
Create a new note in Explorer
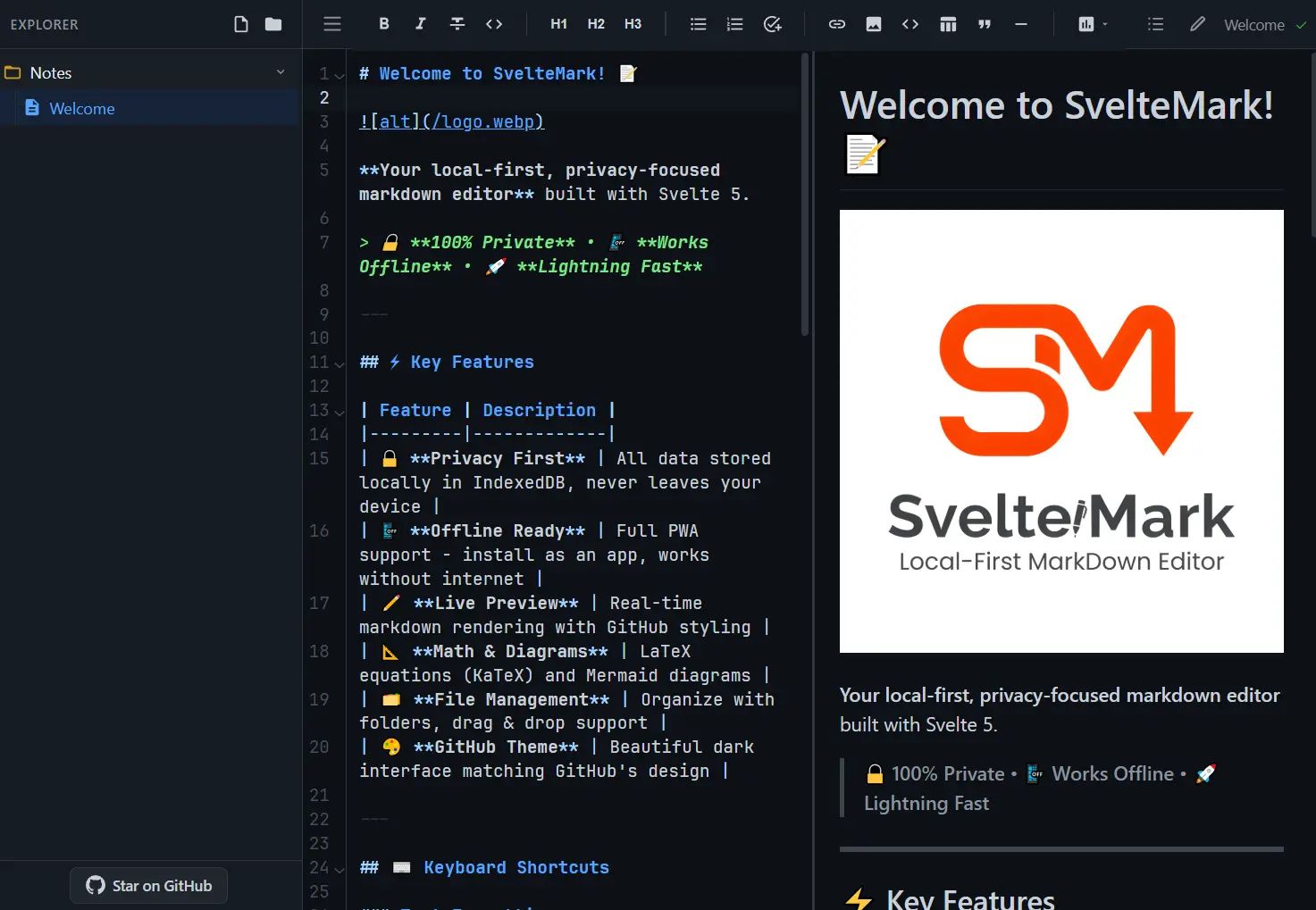click(240, 24)
